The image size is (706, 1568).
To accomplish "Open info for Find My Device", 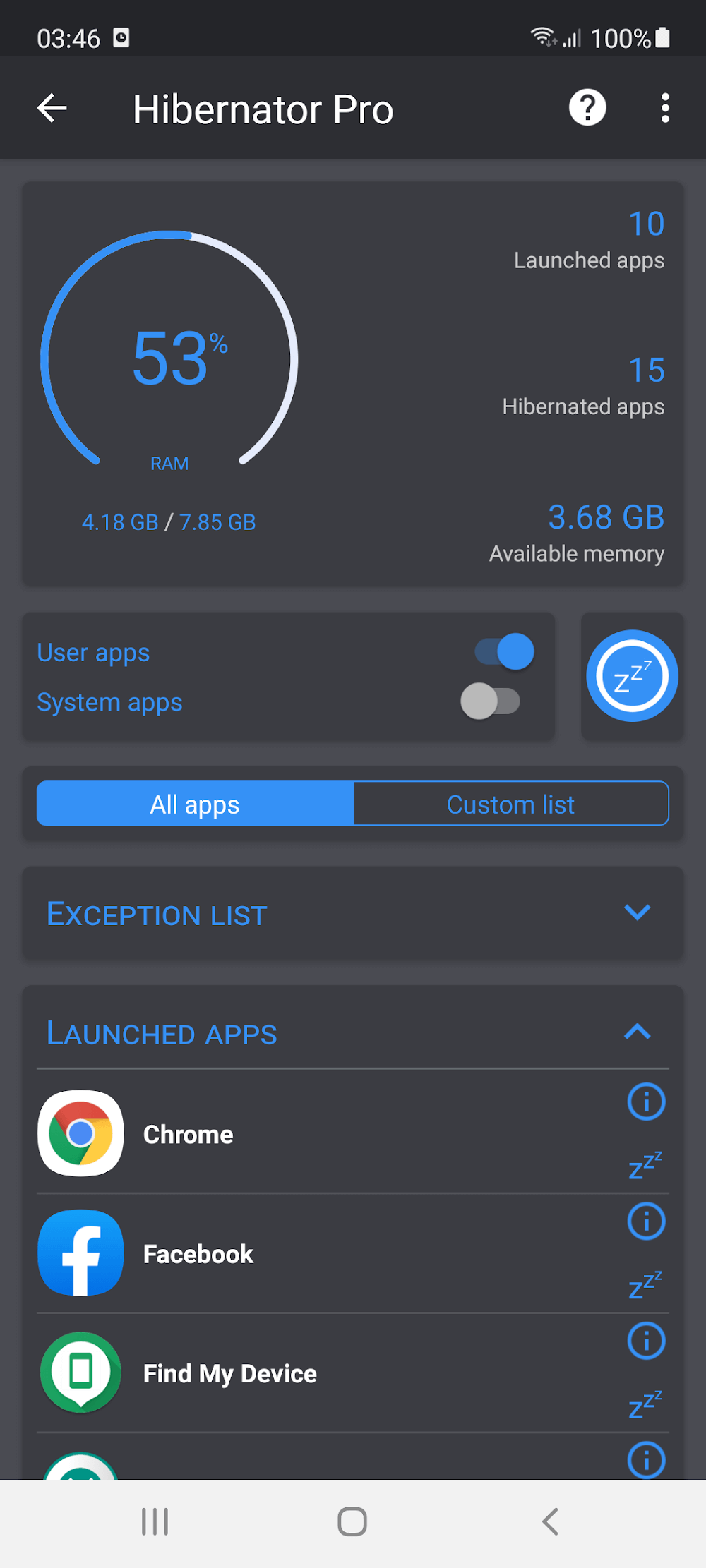I will click(646, 1340).
